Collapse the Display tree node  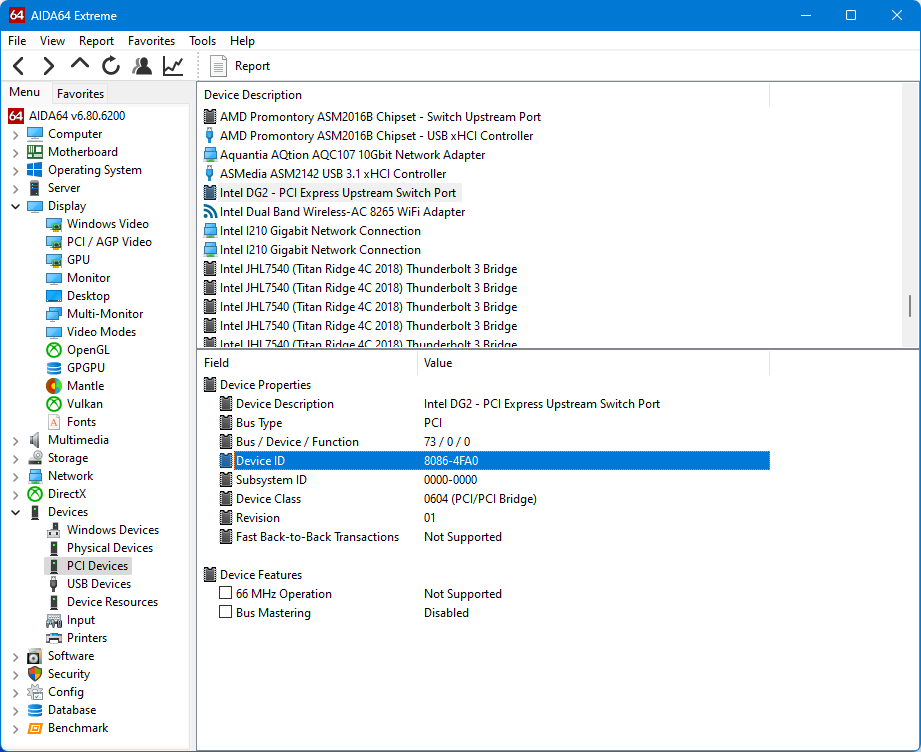(x=16, y=206)
